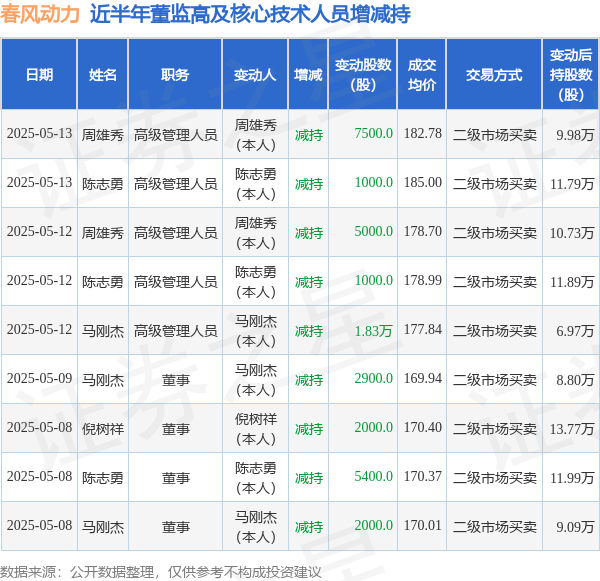Screen dimensions: 600x581
Task: Click 二级市场买卖 in the 169.94 row
Action: click(494, 380)
